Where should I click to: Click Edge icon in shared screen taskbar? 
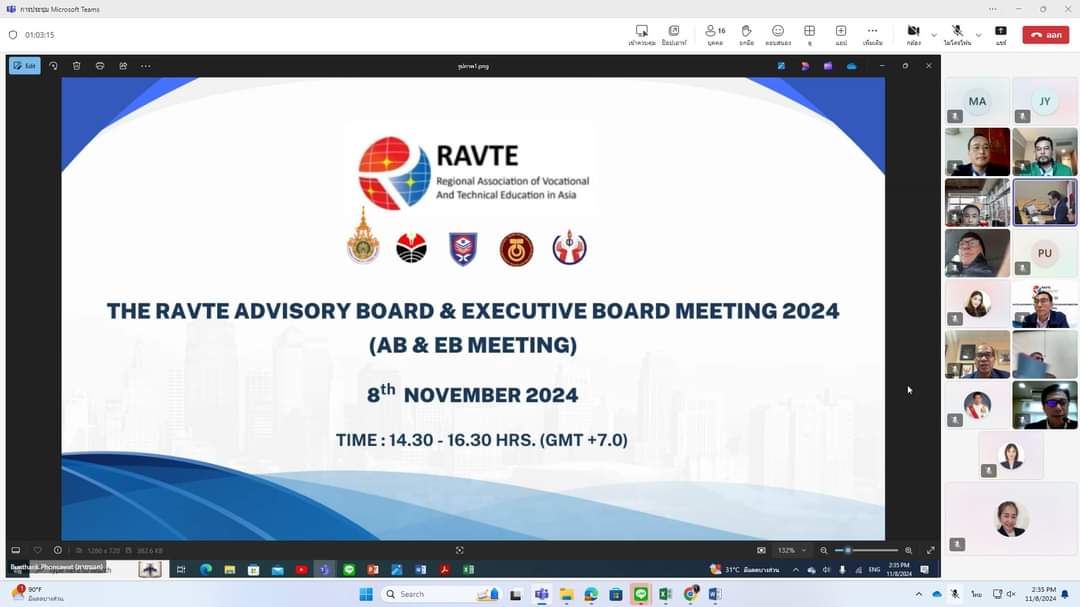(x=206, y=570)
